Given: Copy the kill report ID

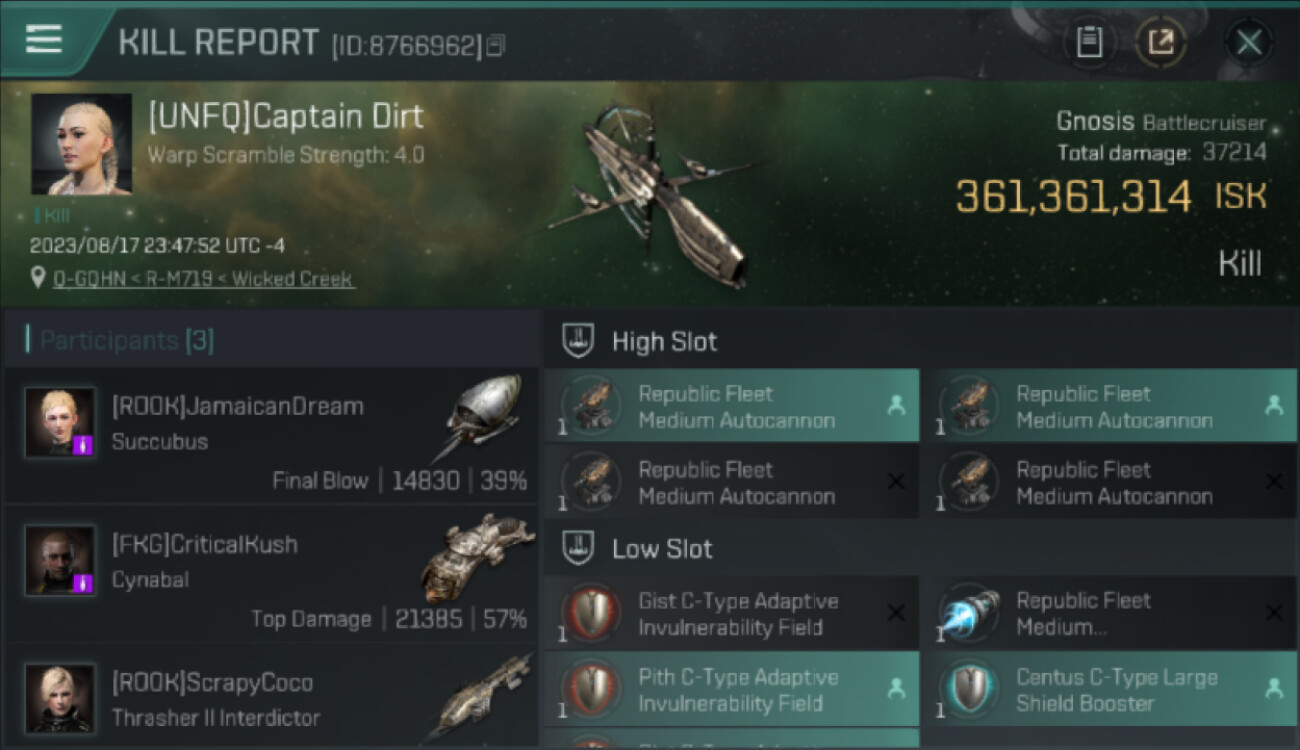Looking at the screenshot, I should tap(495, 45).
